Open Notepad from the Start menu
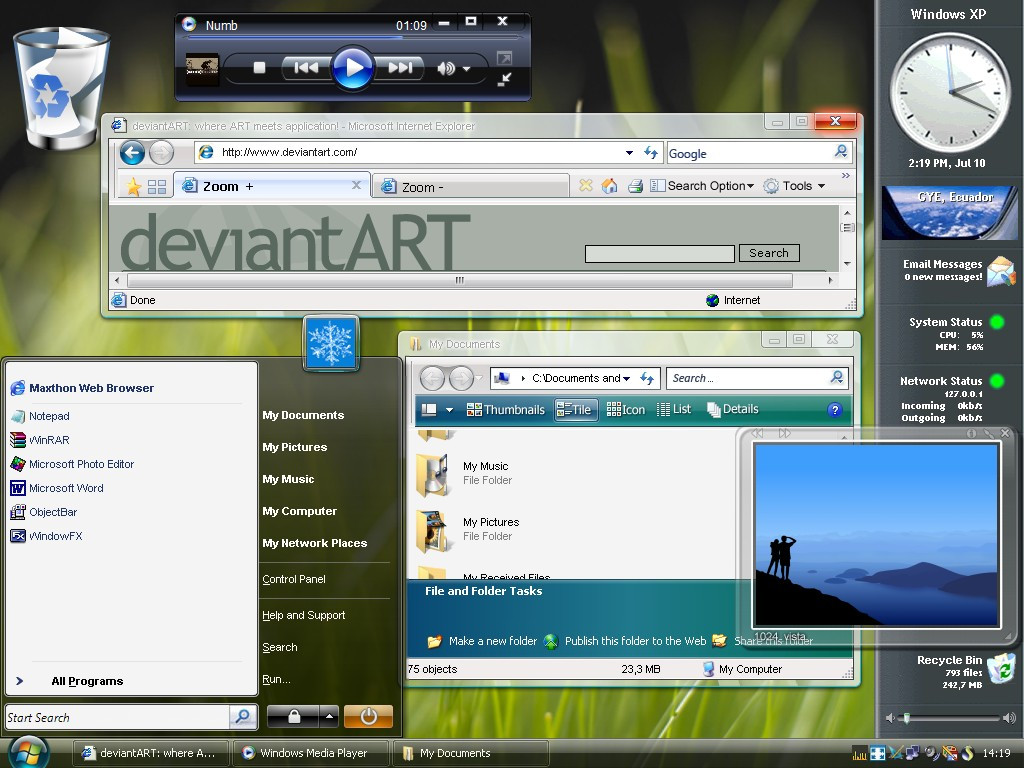Image resolution: width=1024 pixels, height=768 pixels. pyautogui.click(x=40, y=416)
